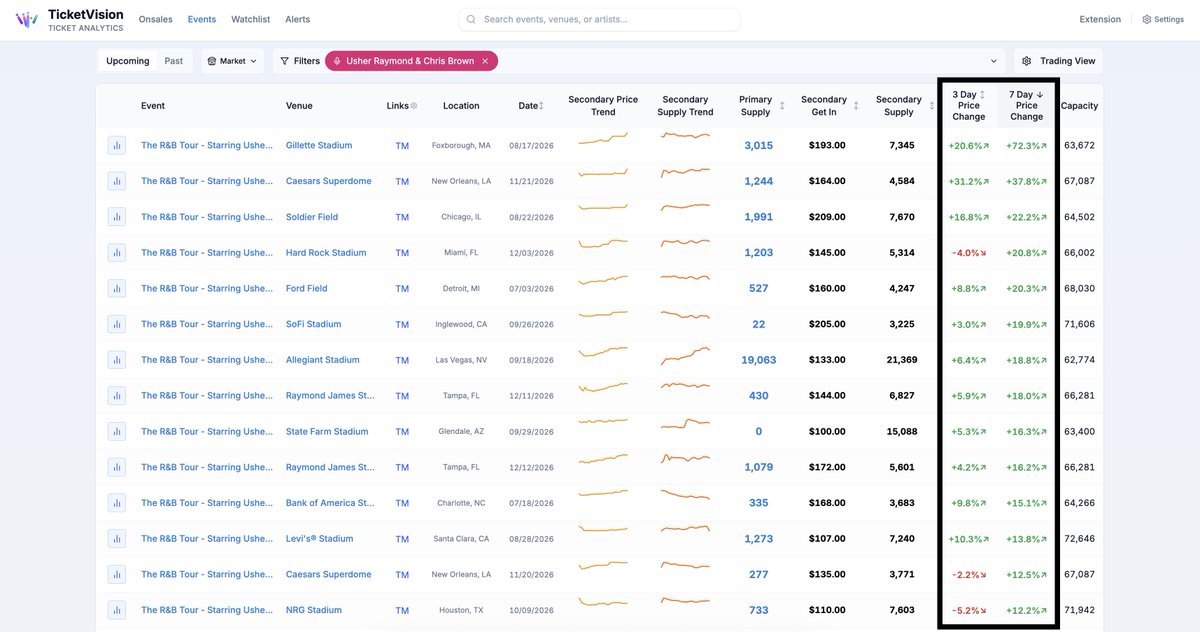This screenshot has height=632, width=1200.
Task: Click TM link for State Farm Stadium row
Action: (402, 431)
